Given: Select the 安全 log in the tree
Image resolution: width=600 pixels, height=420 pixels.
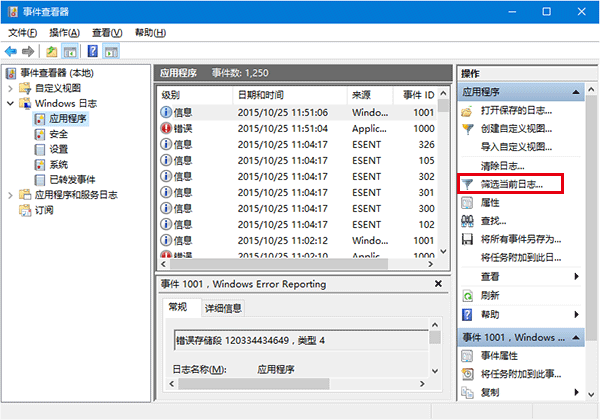Looking at the screenshot, I should coord(58,134).
